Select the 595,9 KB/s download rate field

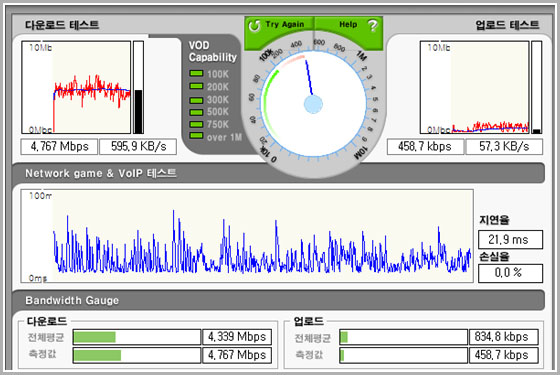tap(138, 146)
